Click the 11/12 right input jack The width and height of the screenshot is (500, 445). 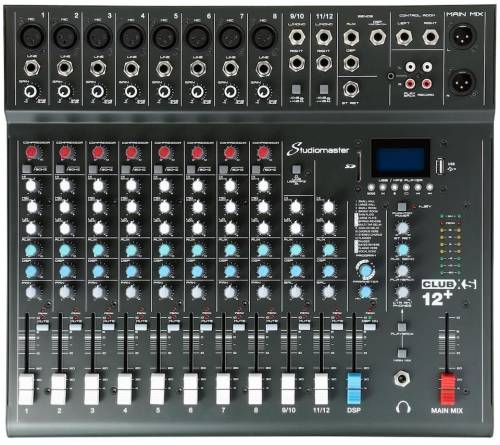(324, 63)
